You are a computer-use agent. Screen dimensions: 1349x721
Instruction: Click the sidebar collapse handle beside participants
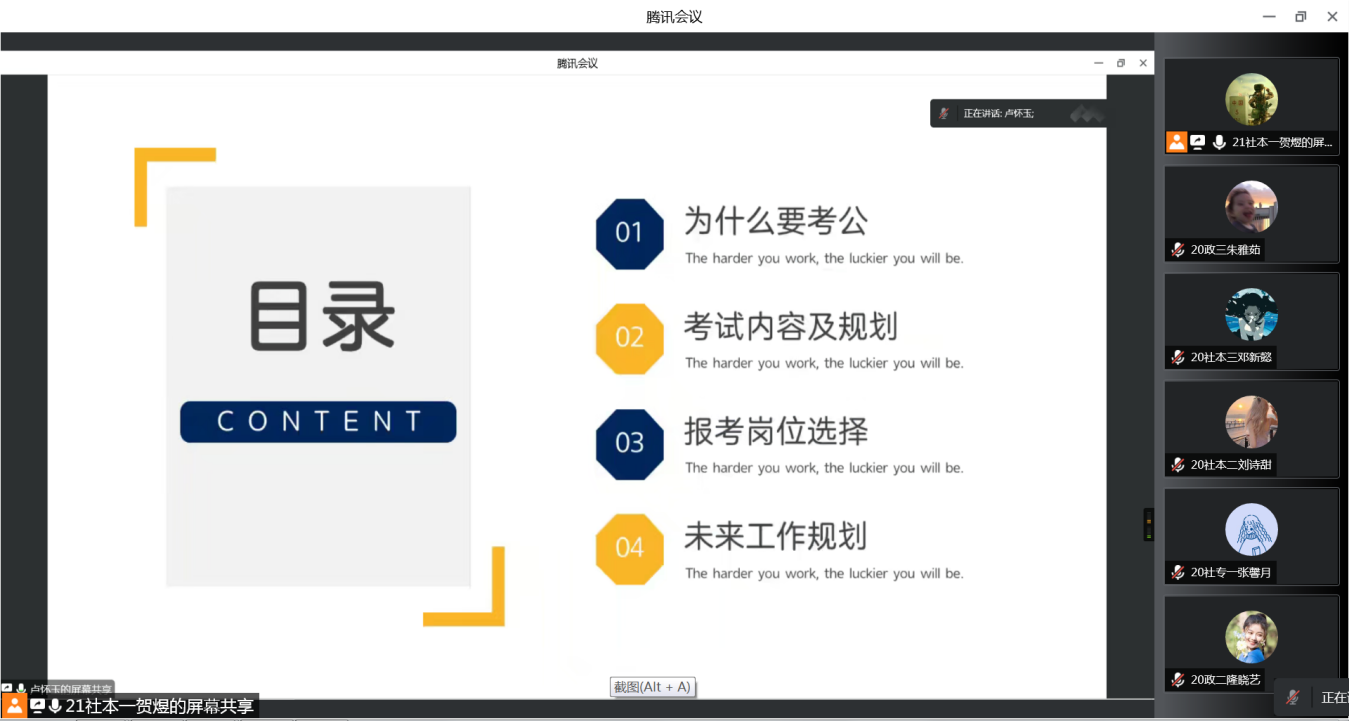(1148, 524)
